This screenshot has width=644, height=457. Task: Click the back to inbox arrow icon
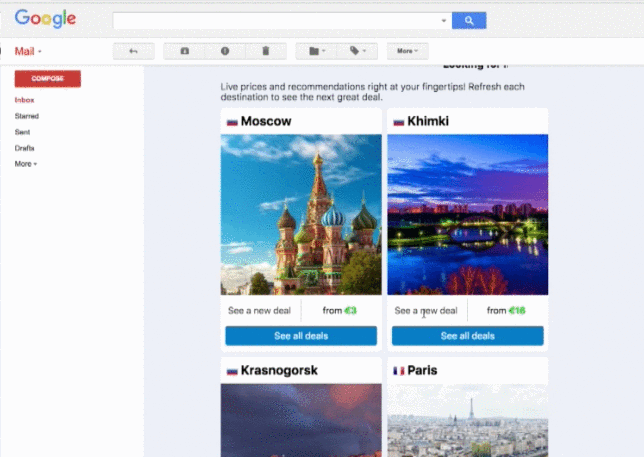pyautogui.click(x=133, y=51)
